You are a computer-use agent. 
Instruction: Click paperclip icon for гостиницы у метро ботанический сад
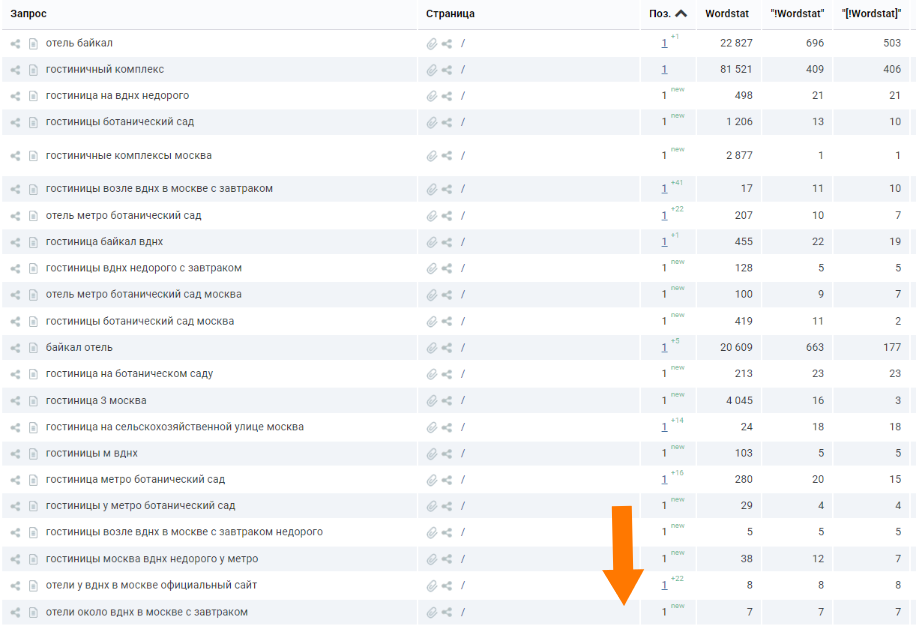coord(432,506)
